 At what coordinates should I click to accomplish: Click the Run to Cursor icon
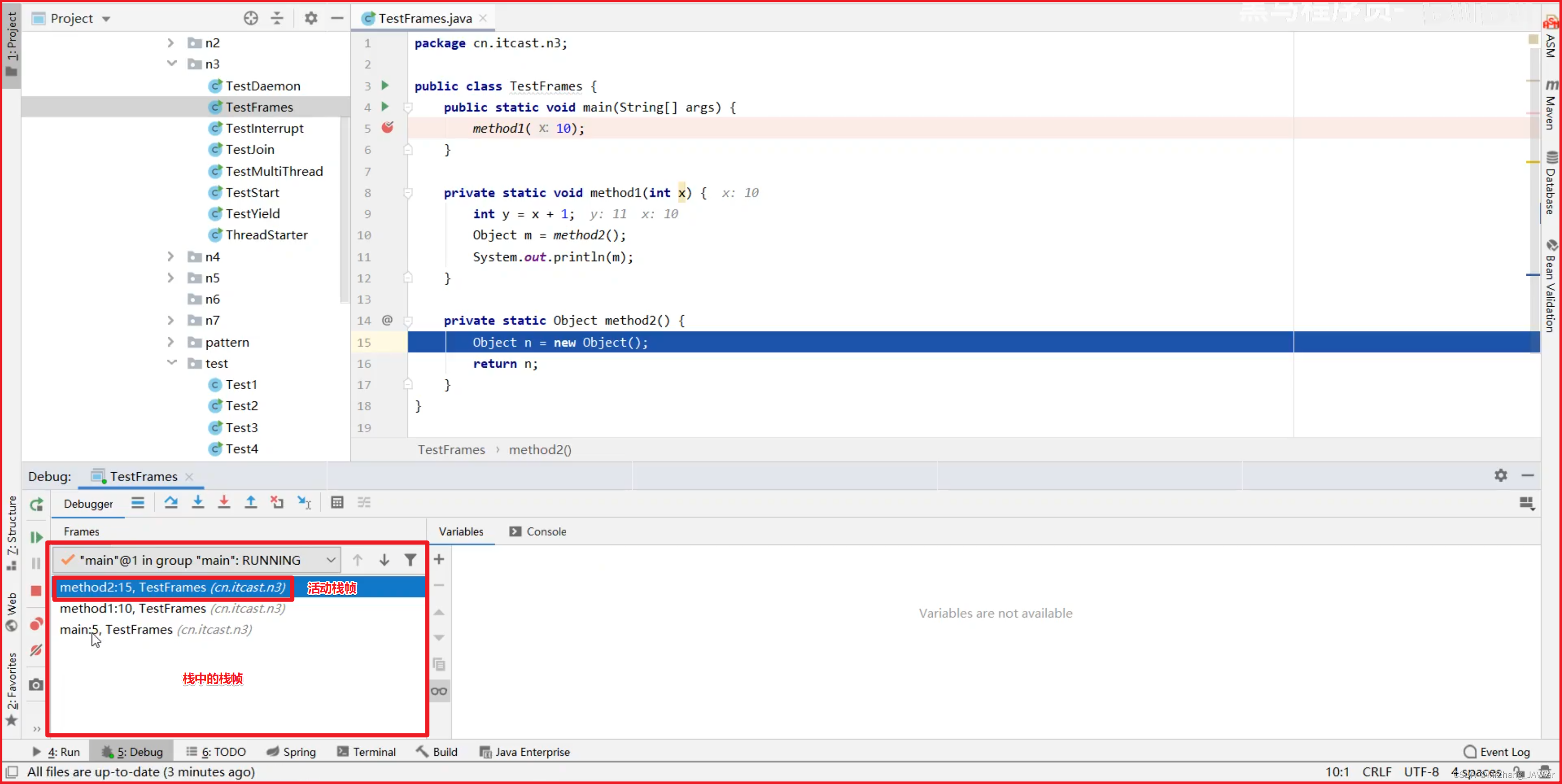(304, 502)
